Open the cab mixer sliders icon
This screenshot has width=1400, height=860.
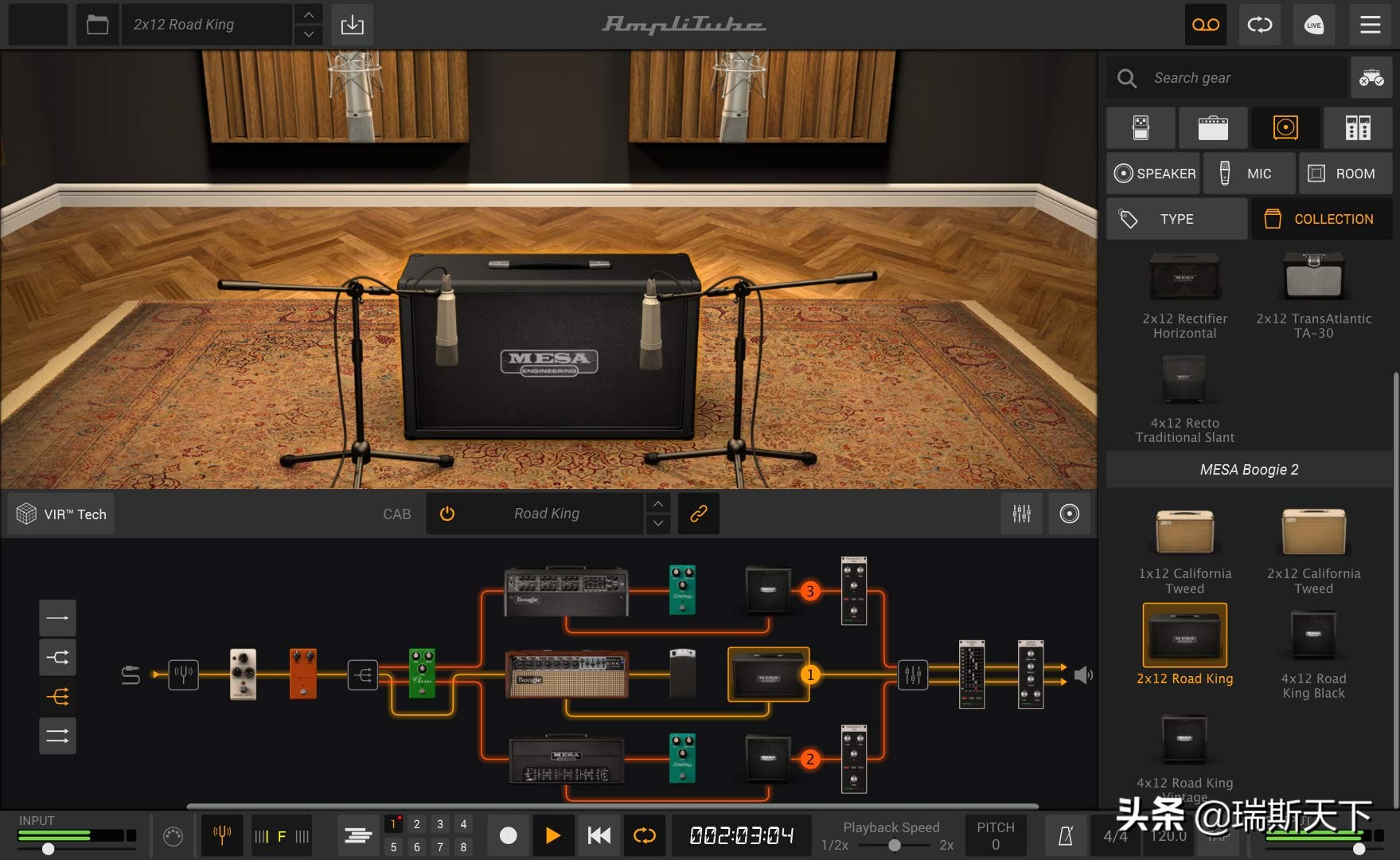point(1021,514)
